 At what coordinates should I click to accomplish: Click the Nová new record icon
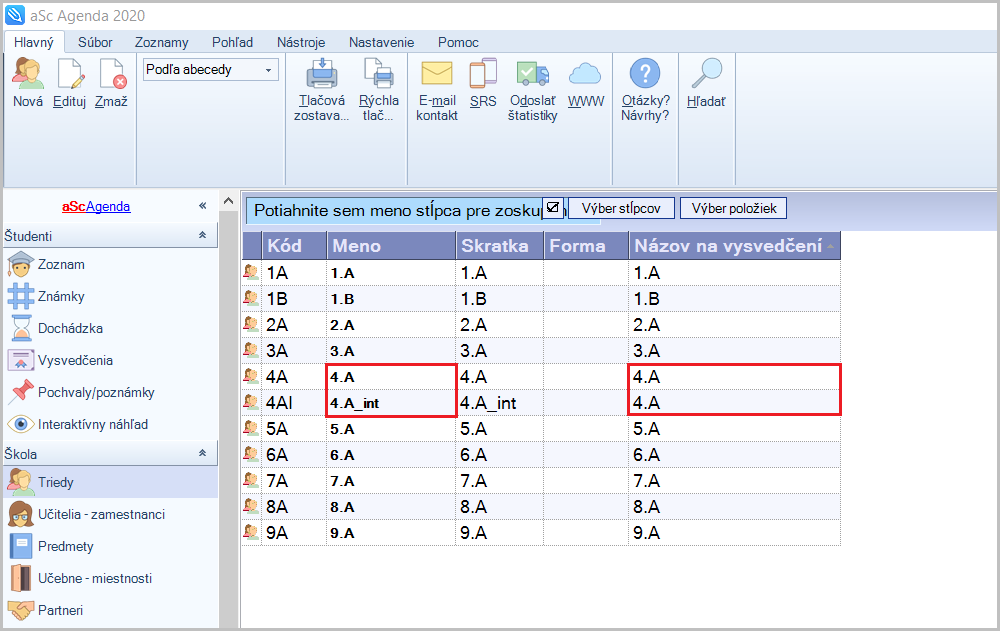28,75
